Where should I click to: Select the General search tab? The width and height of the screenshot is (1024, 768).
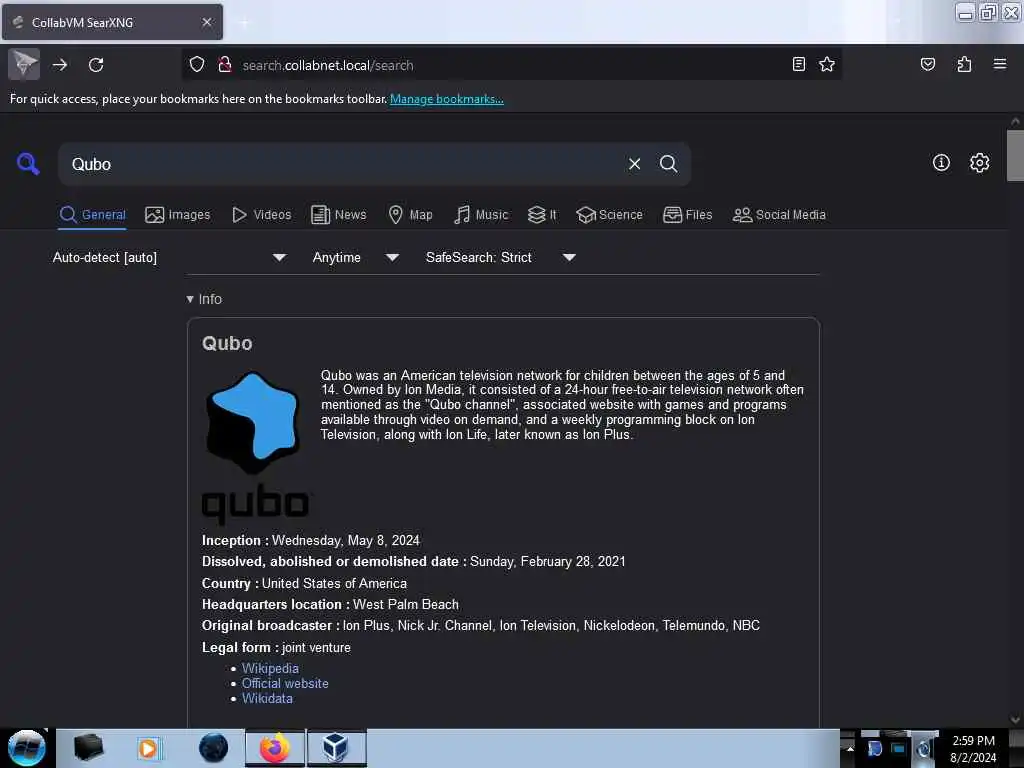92,215
